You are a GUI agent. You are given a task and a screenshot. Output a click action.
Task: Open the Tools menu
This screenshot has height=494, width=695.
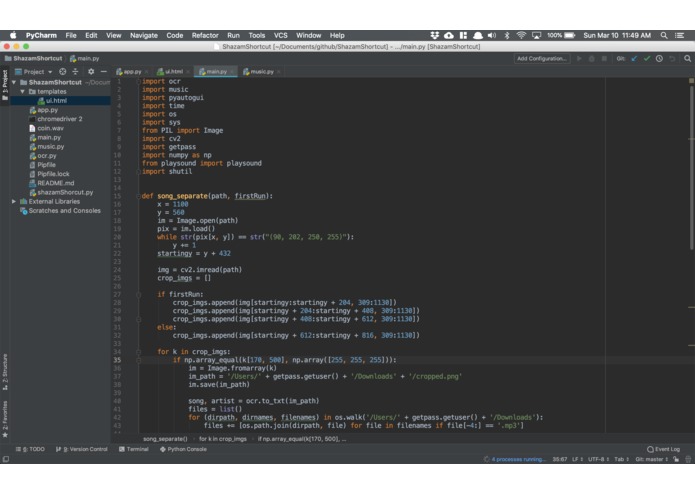[x=257, y=35]
